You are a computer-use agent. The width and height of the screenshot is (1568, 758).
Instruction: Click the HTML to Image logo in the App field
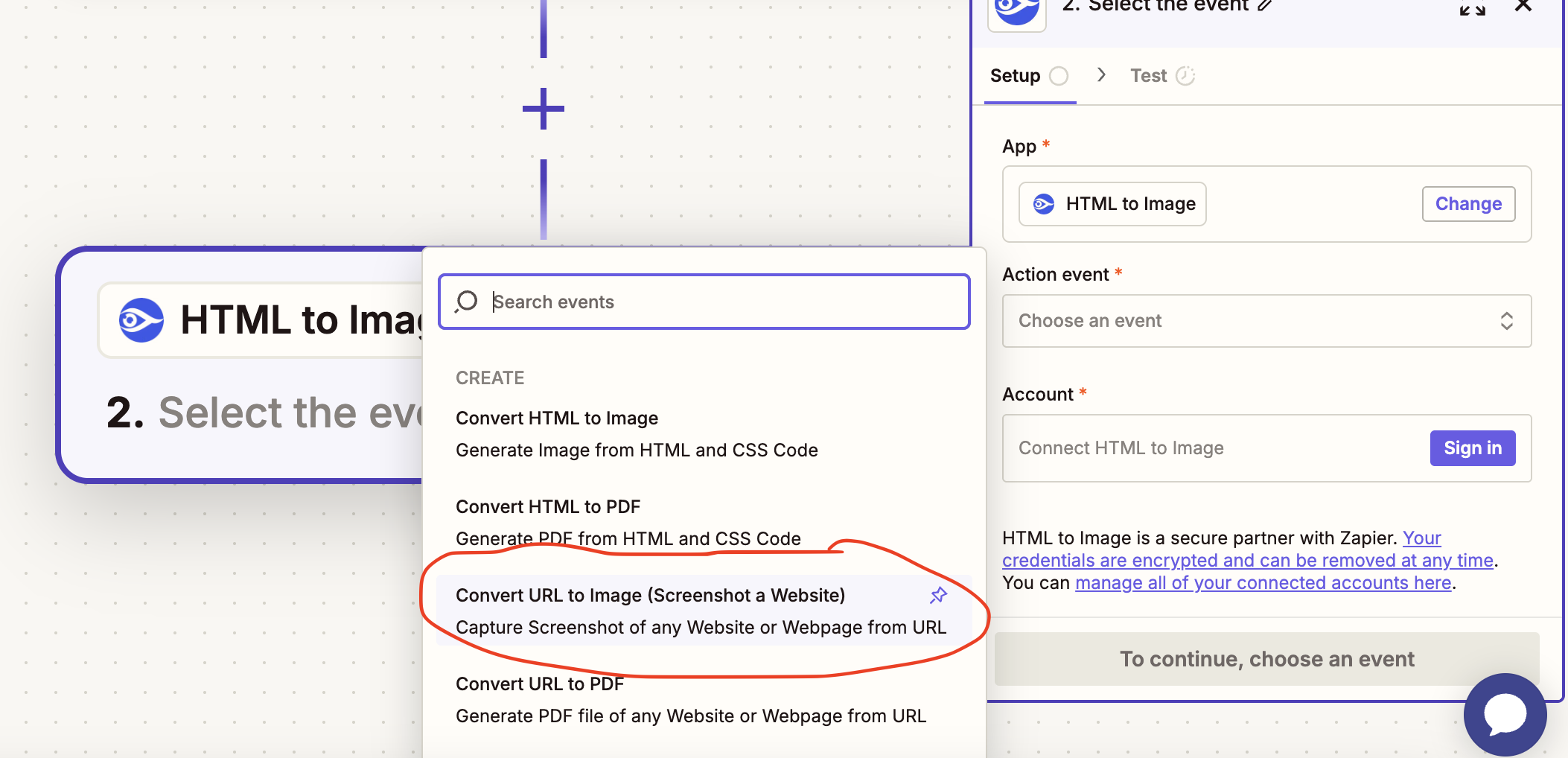coord(1044,203)
